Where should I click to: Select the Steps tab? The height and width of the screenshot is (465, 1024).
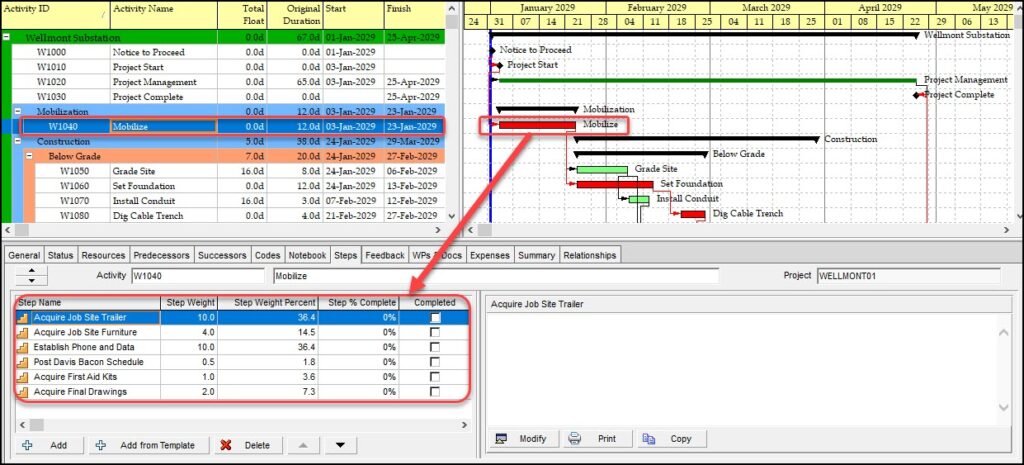pyautogui.click(x=345, y=255)
